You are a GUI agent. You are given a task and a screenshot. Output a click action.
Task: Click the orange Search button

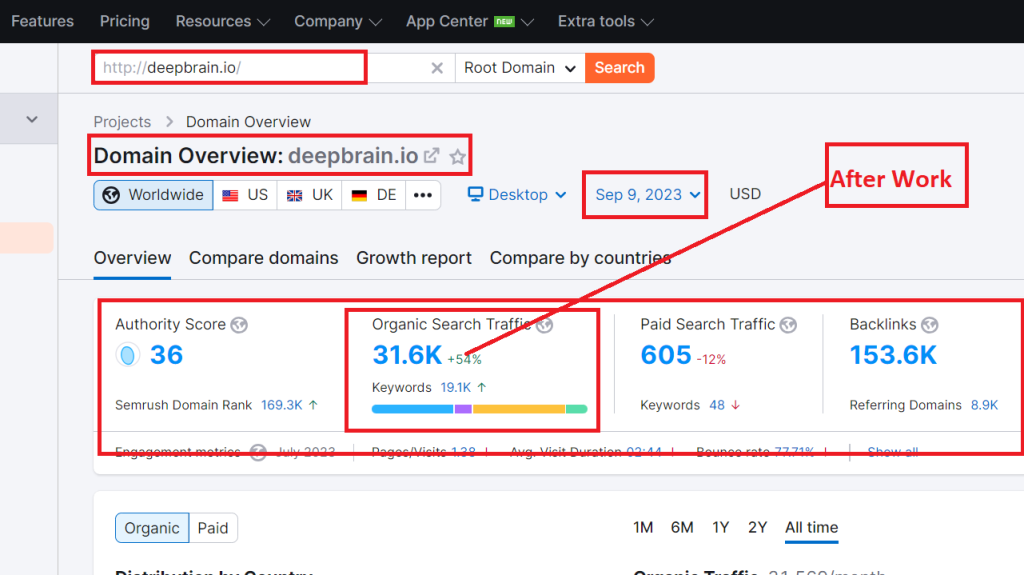pyautogui.click(x=620, y=68)
